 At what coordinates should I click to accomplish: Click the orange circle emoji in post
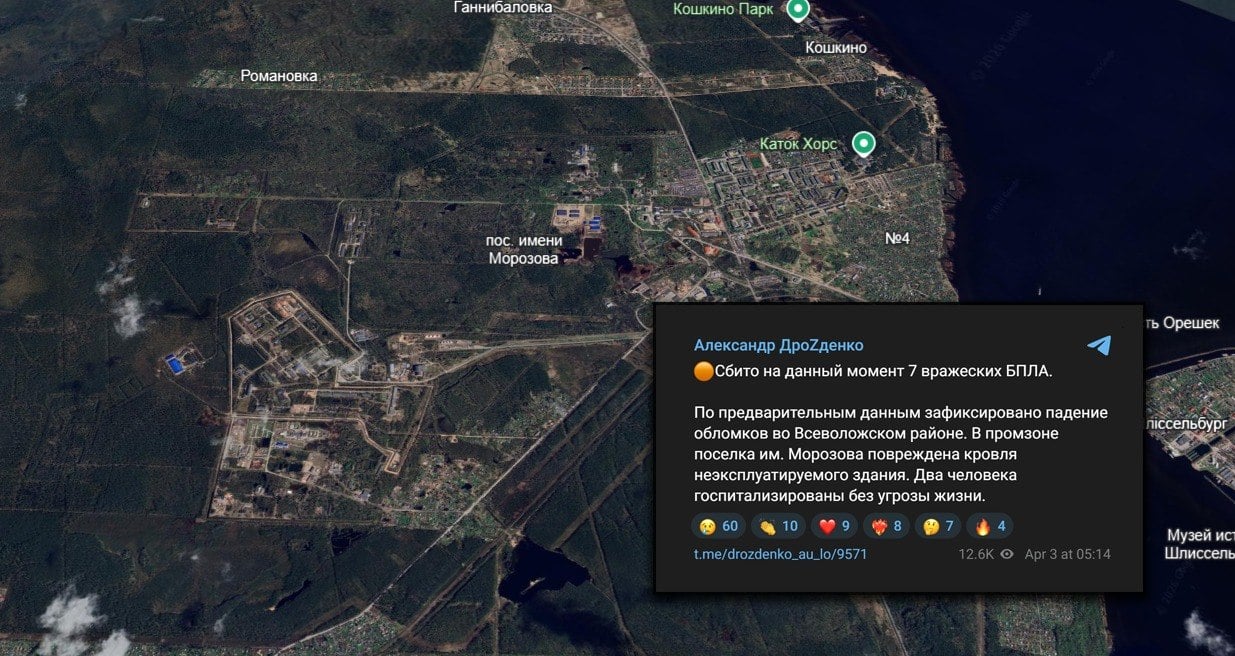(x=703, y=372)
